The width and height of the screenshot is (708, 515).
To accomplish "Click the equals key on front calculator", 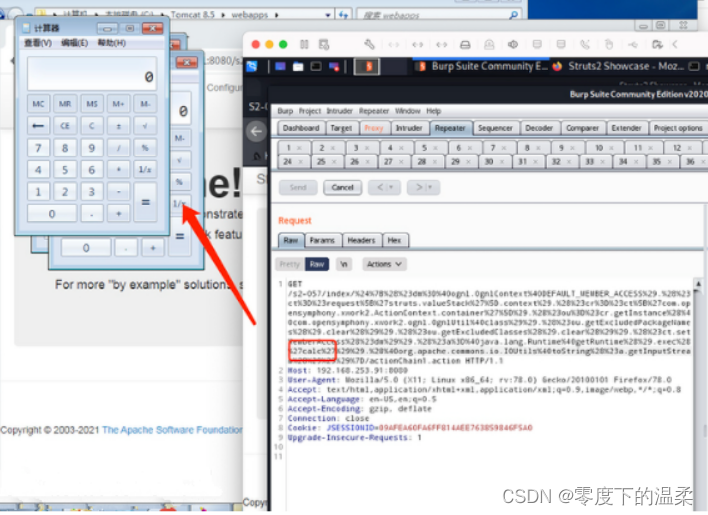I will (x=145, y=202).
